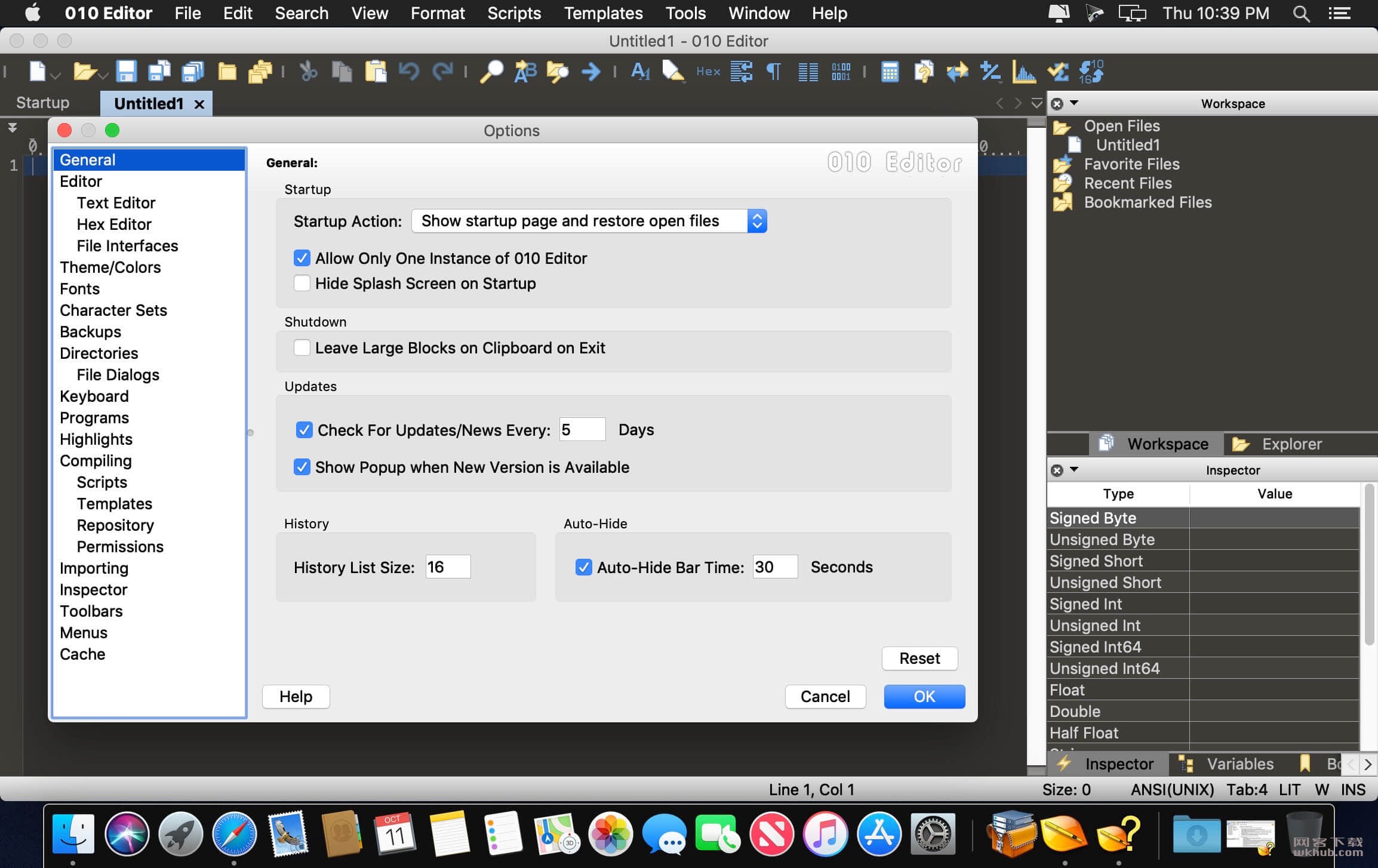Click the Undo arrow icon
The width and height of the screenshot is (1378, 868).
(409, 72)
